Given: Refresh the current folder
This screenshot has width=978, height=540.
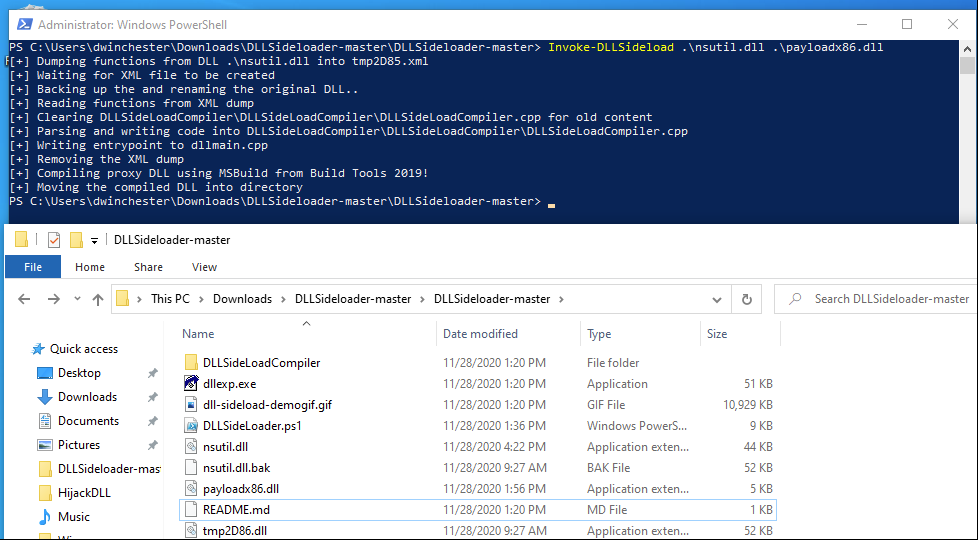Looking at the screenshot, I should (x=747, y=300).
